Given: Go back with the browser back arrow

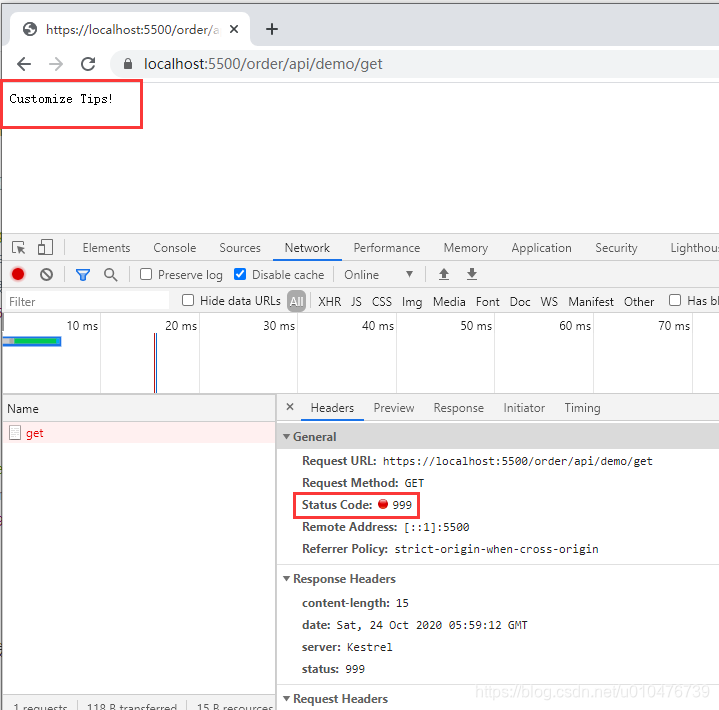Looking at the screenshot, I should coord(24,64).
